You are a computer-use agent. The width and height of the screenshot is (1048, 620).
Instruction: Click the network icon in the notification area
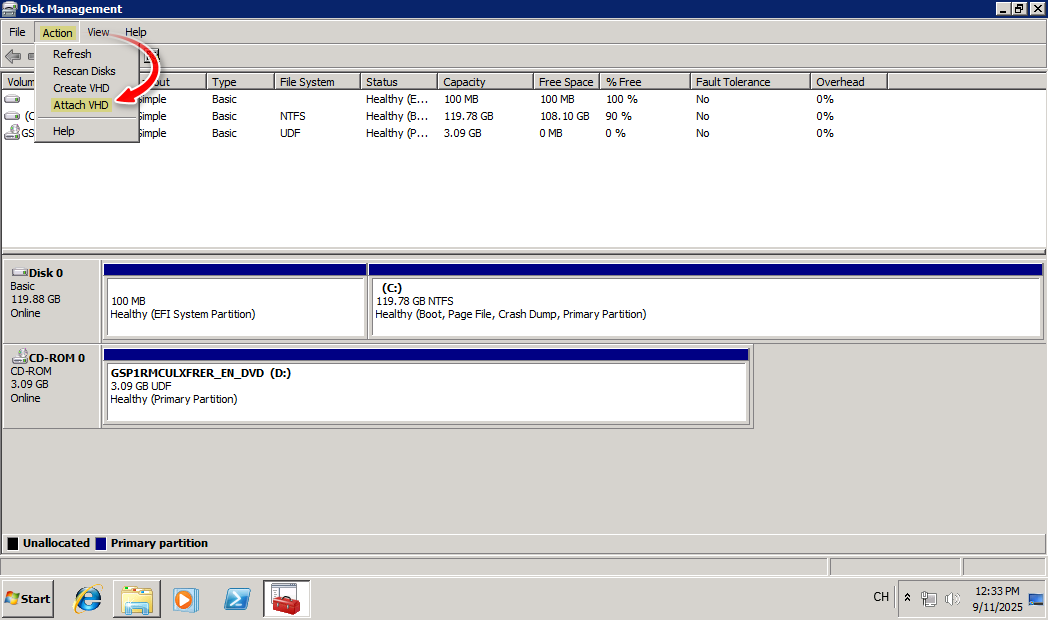929,598
